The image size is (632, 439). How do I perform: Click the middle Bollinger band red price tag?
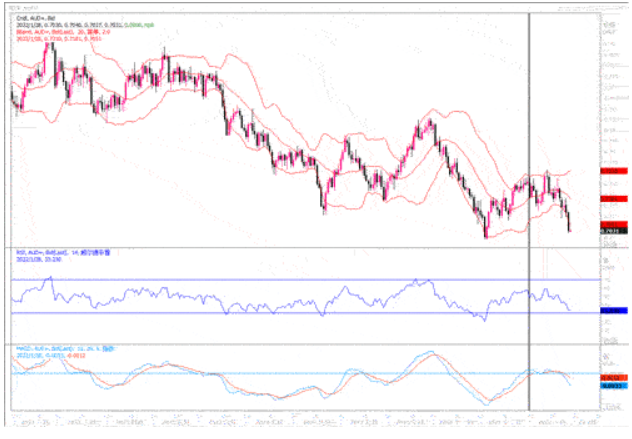coord(612,199)
